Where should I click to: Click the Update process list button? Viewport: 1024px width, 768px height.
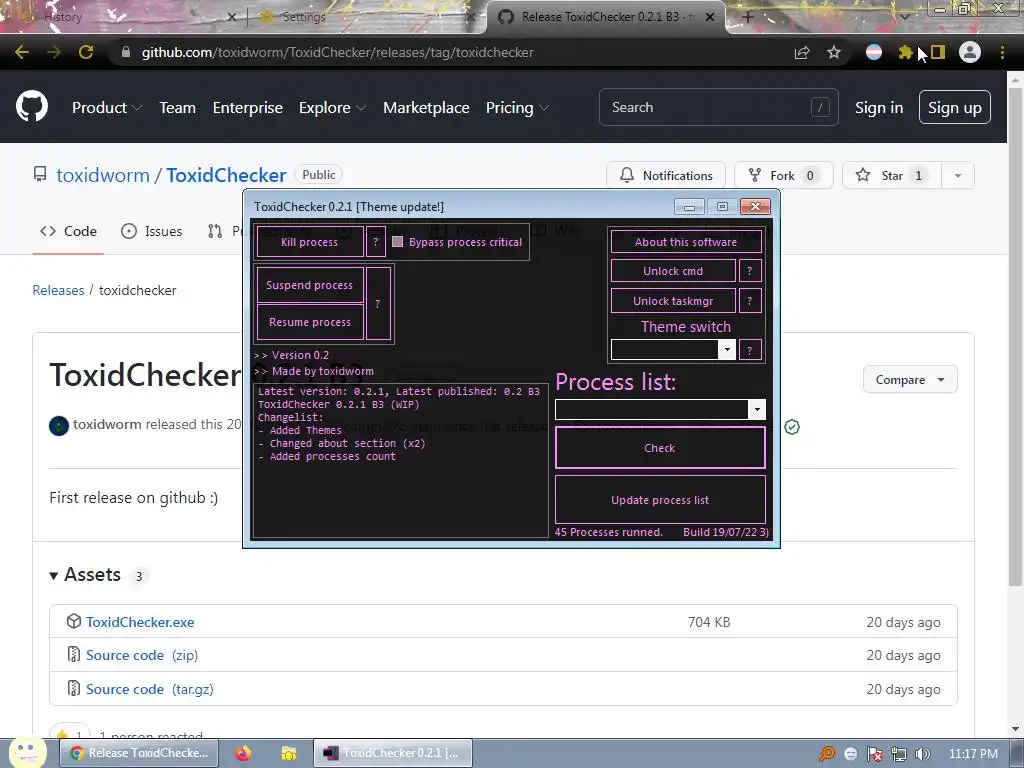pyautogui.click(x=660, y=500)
